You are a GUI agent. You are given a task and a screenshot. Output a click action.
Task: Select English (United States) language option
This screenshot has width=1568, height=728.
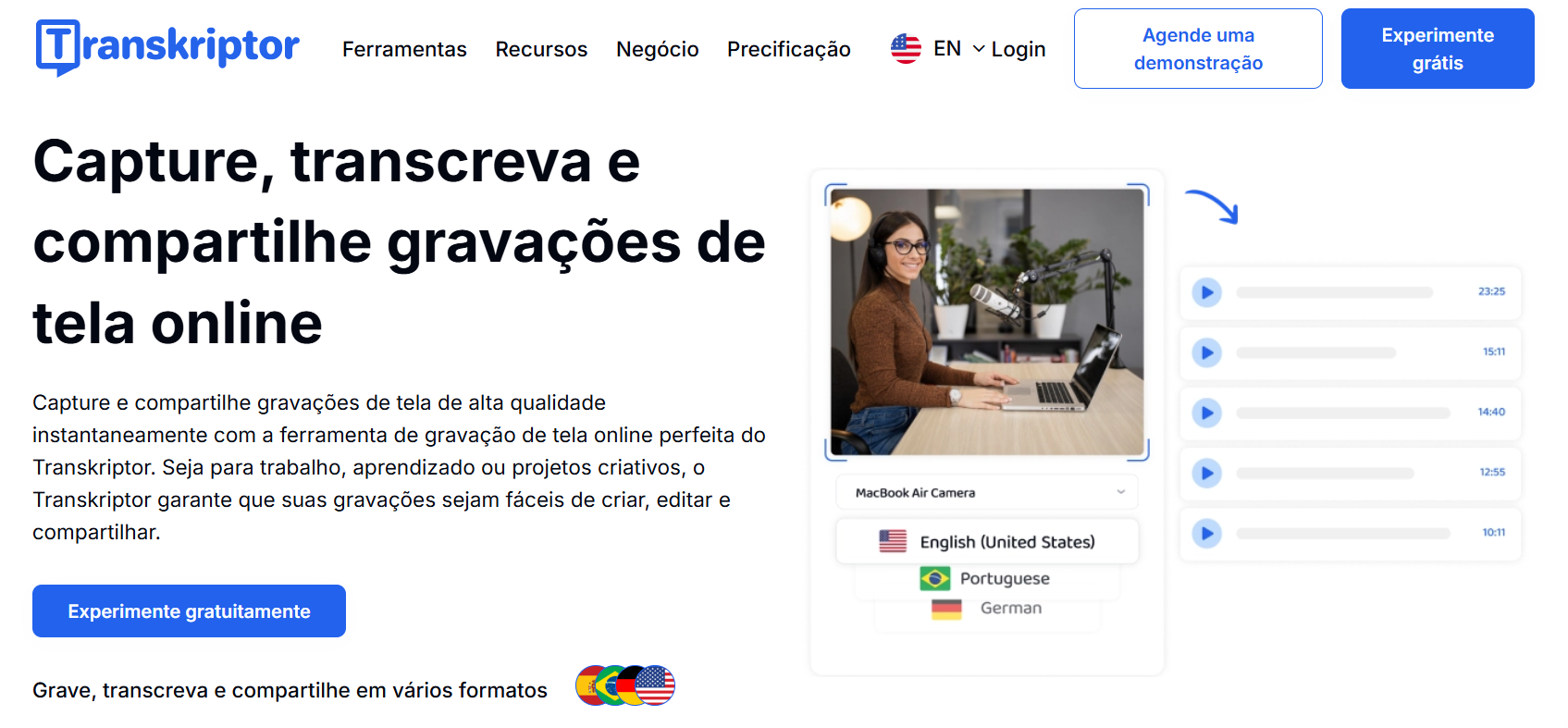click(987, 541)
